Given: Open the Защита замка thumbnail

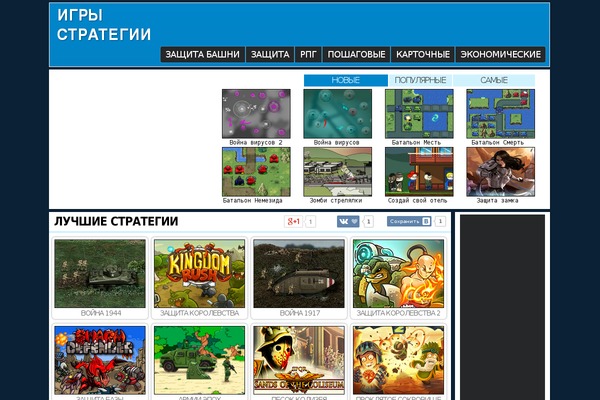Looking at the screenshot, I should click(x=501, y=172).
